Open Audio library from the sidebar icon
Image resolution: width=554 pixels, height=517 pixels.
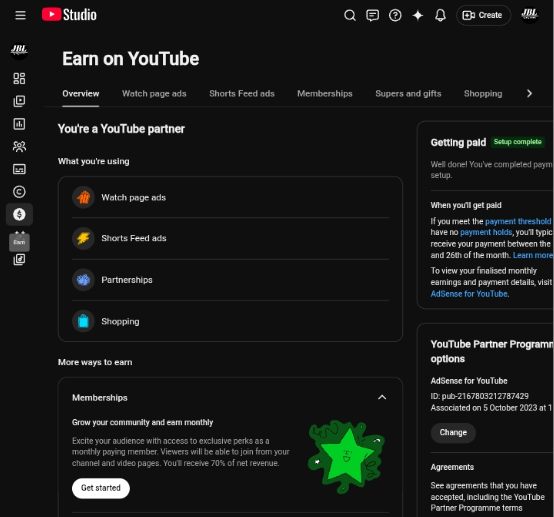coord(19,259)
